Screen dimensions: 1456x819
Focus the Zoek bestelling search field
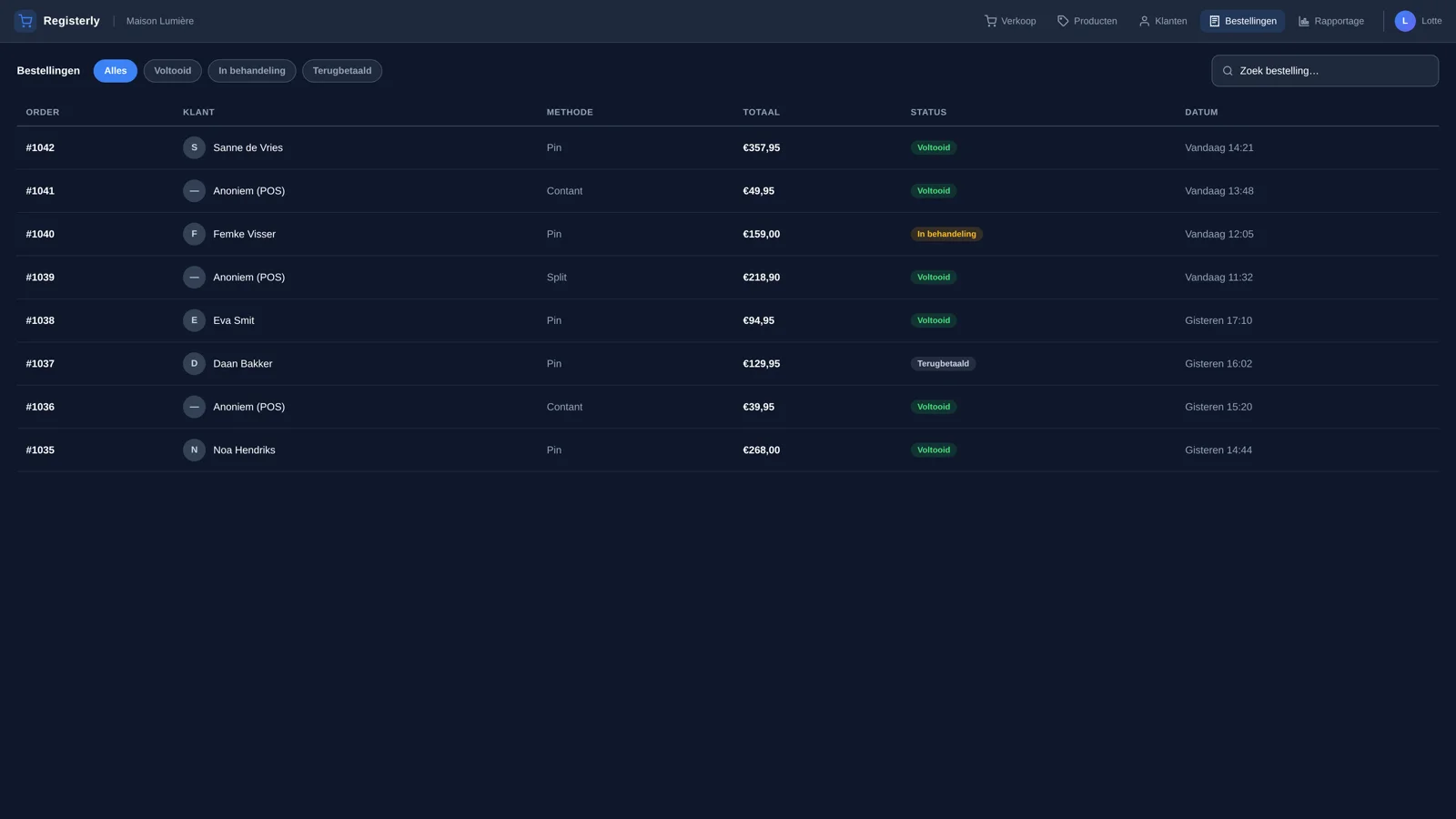(1325, 71)
